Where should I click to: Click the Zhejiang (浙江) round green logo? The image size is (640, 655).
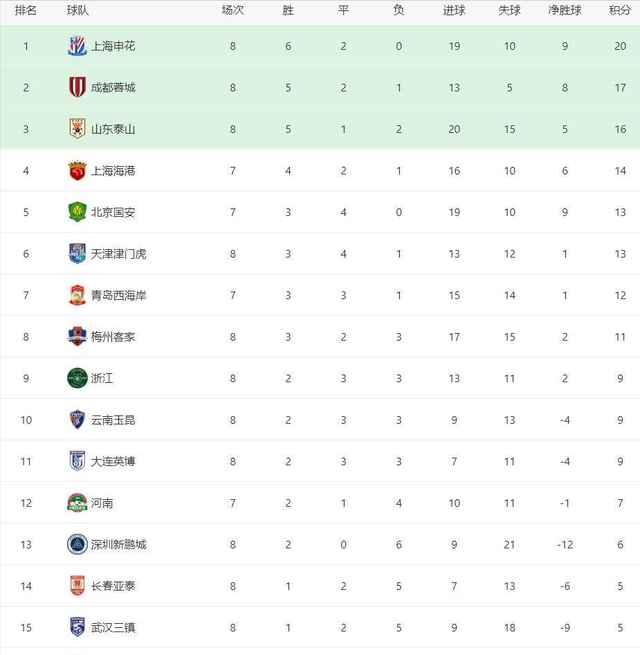click(77, 378)
